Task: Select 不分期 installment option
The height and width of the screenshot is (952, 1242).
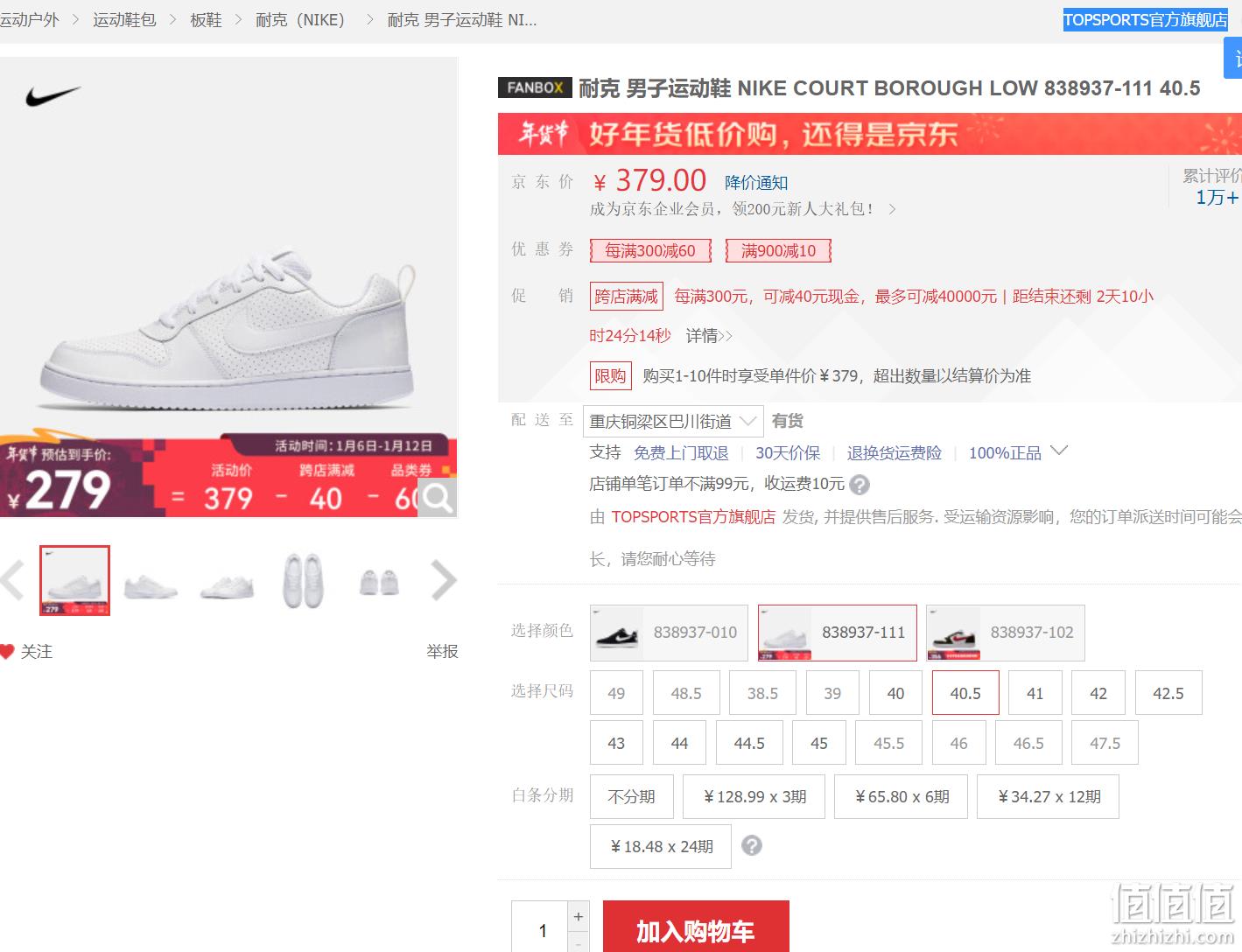Action: coord(632,796)
